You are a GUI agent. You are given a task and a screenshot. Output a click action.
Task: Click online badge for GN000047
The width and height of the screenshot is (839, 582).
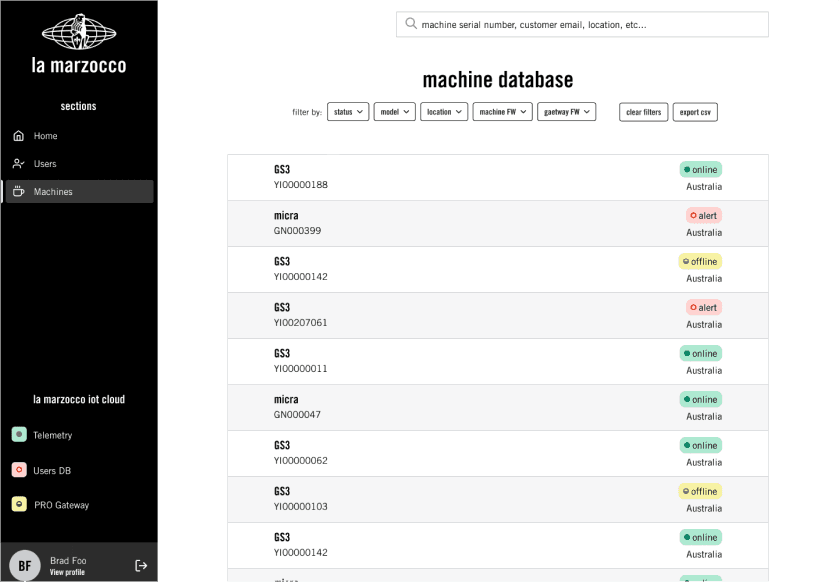click(701, 400)
